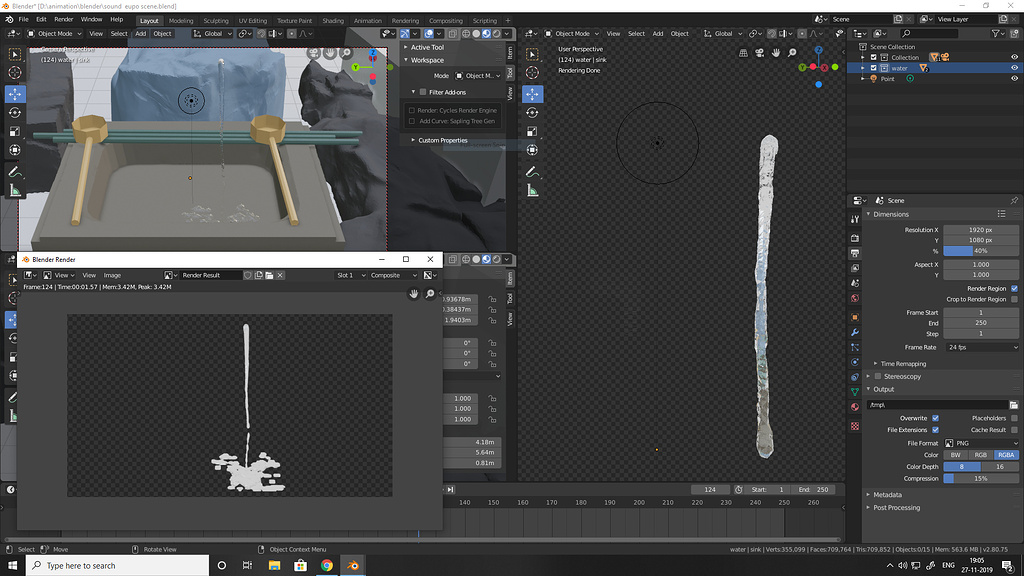Open the File Format PNG dropdown
Image resolution: width=1024 pixels, height=576 pixels.
tap(981, 443)
